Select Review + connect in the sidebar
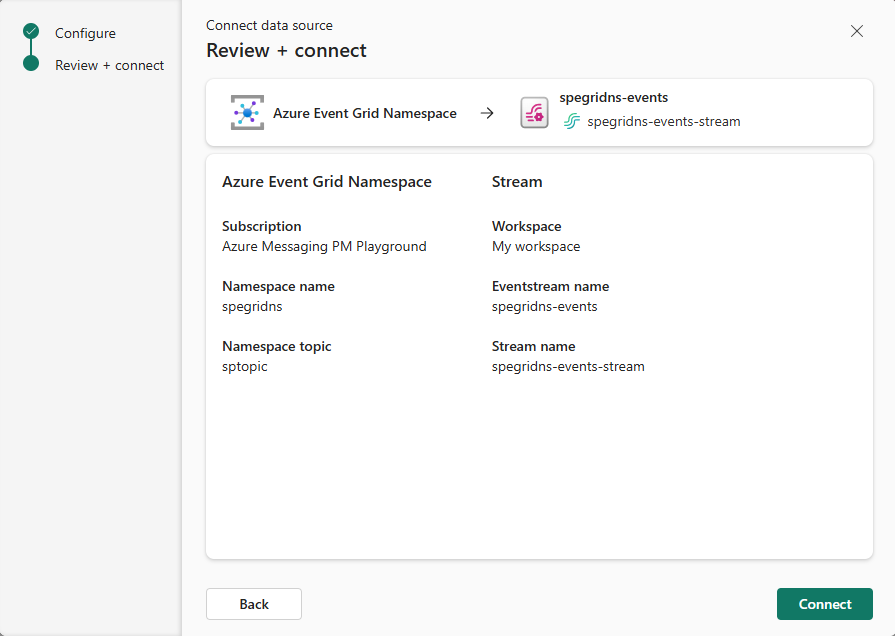895x636 pixels. coord(110,65)
